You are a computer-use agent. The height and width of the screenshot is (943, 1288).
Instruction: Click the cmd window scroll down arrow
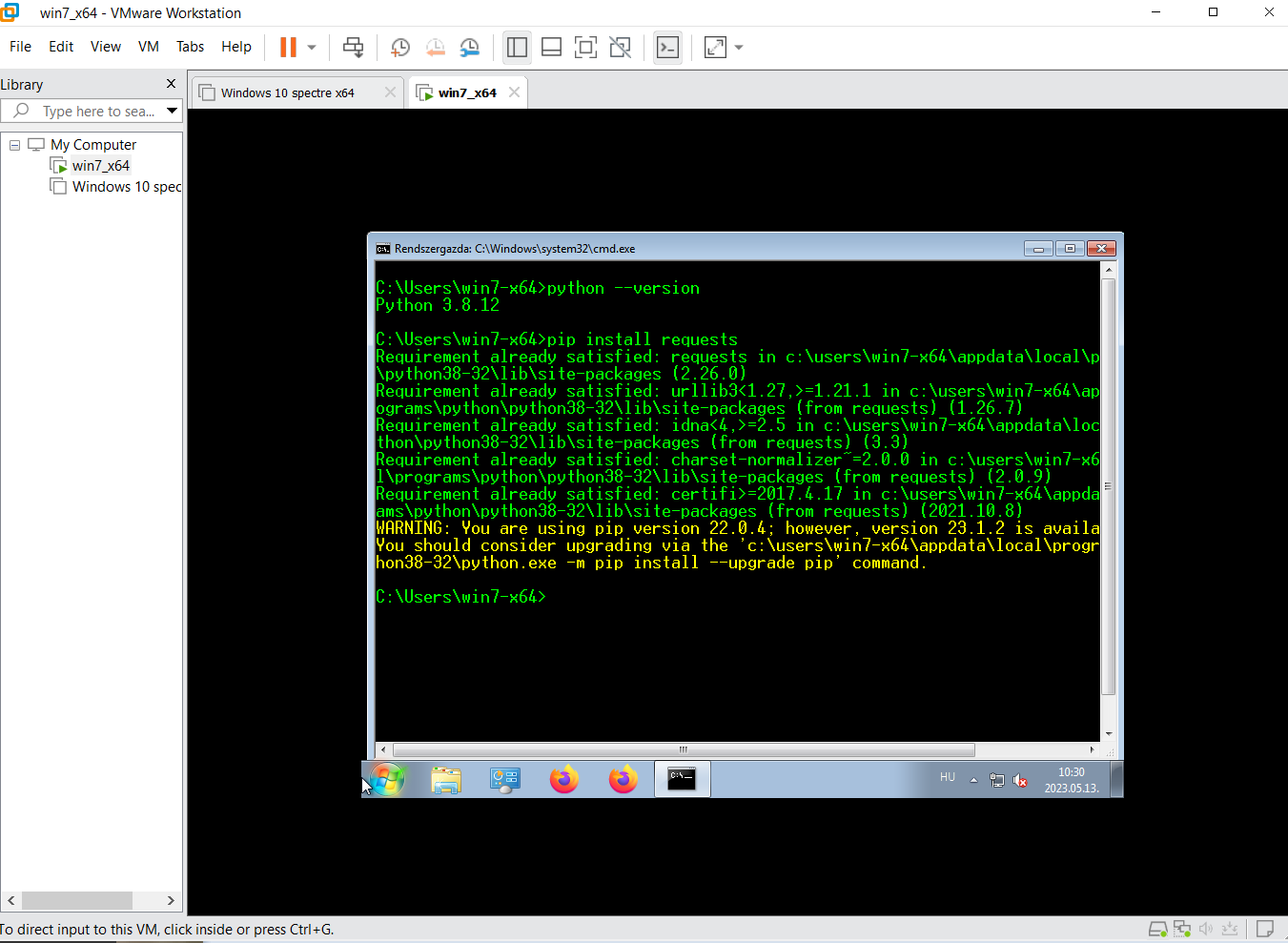tap(1108, 733)
